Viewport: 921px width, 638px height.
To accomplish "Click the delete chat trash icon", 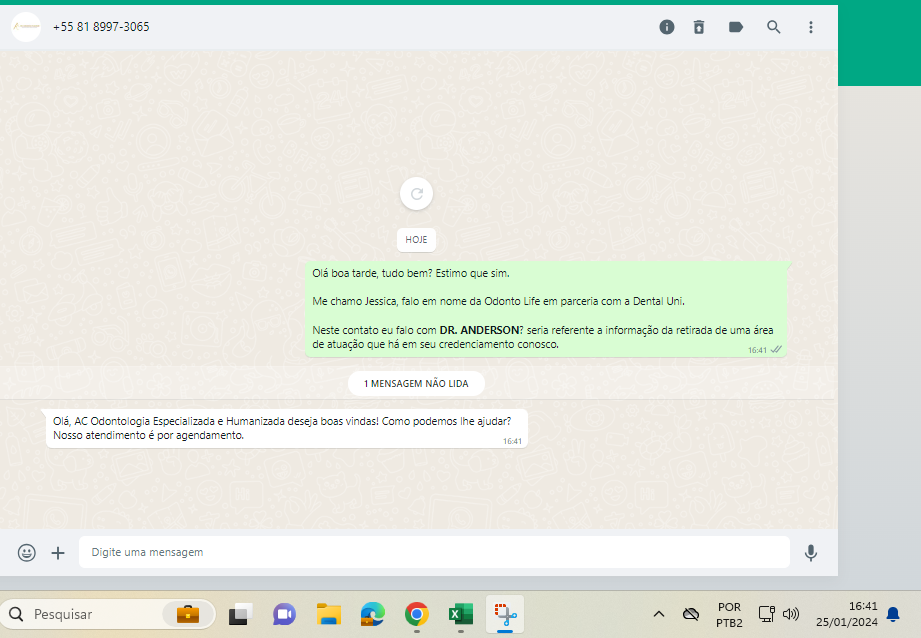I will click(x=698, y=27).
